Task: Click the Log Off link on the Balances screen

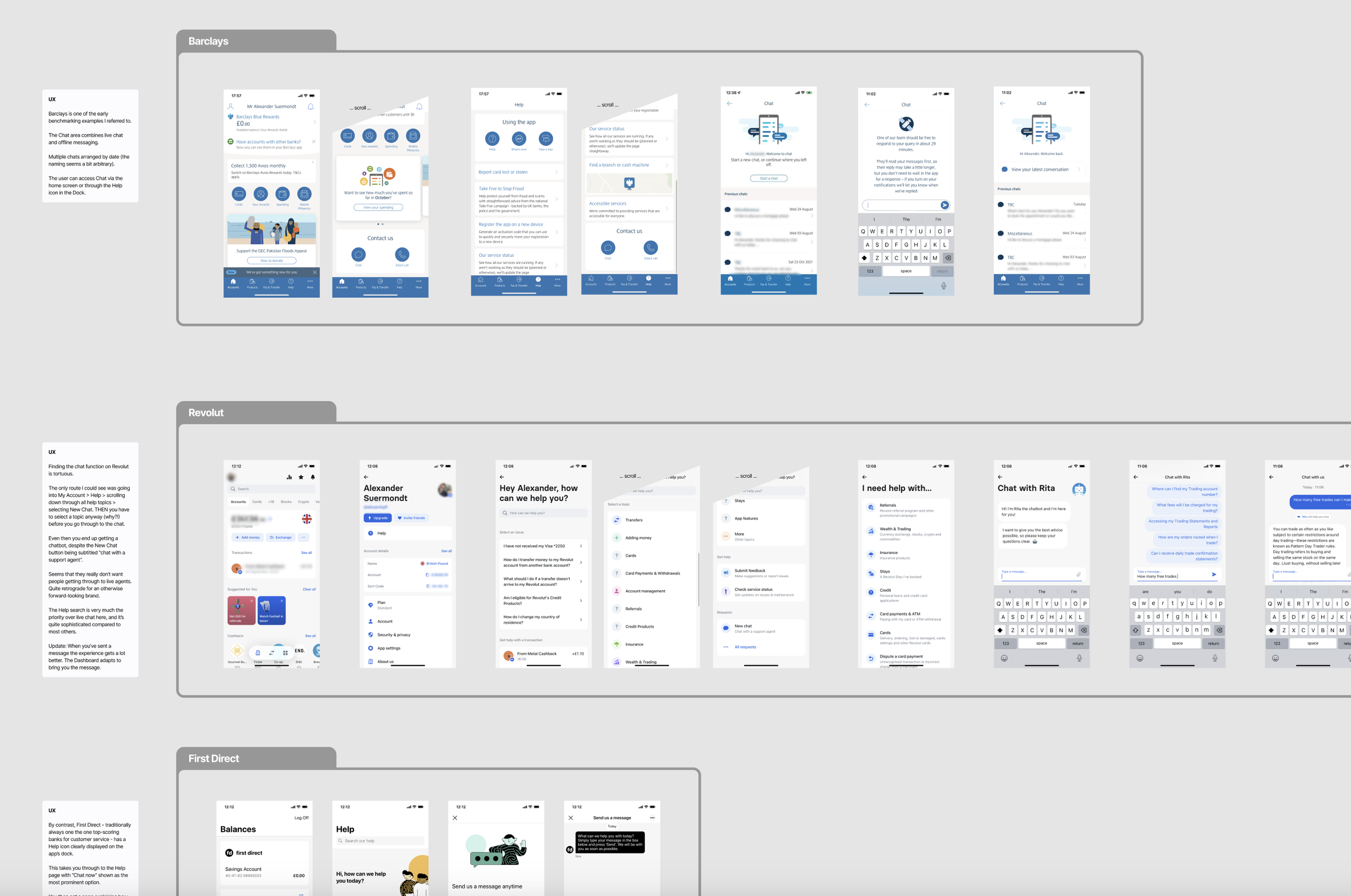Action: (301, 818)
